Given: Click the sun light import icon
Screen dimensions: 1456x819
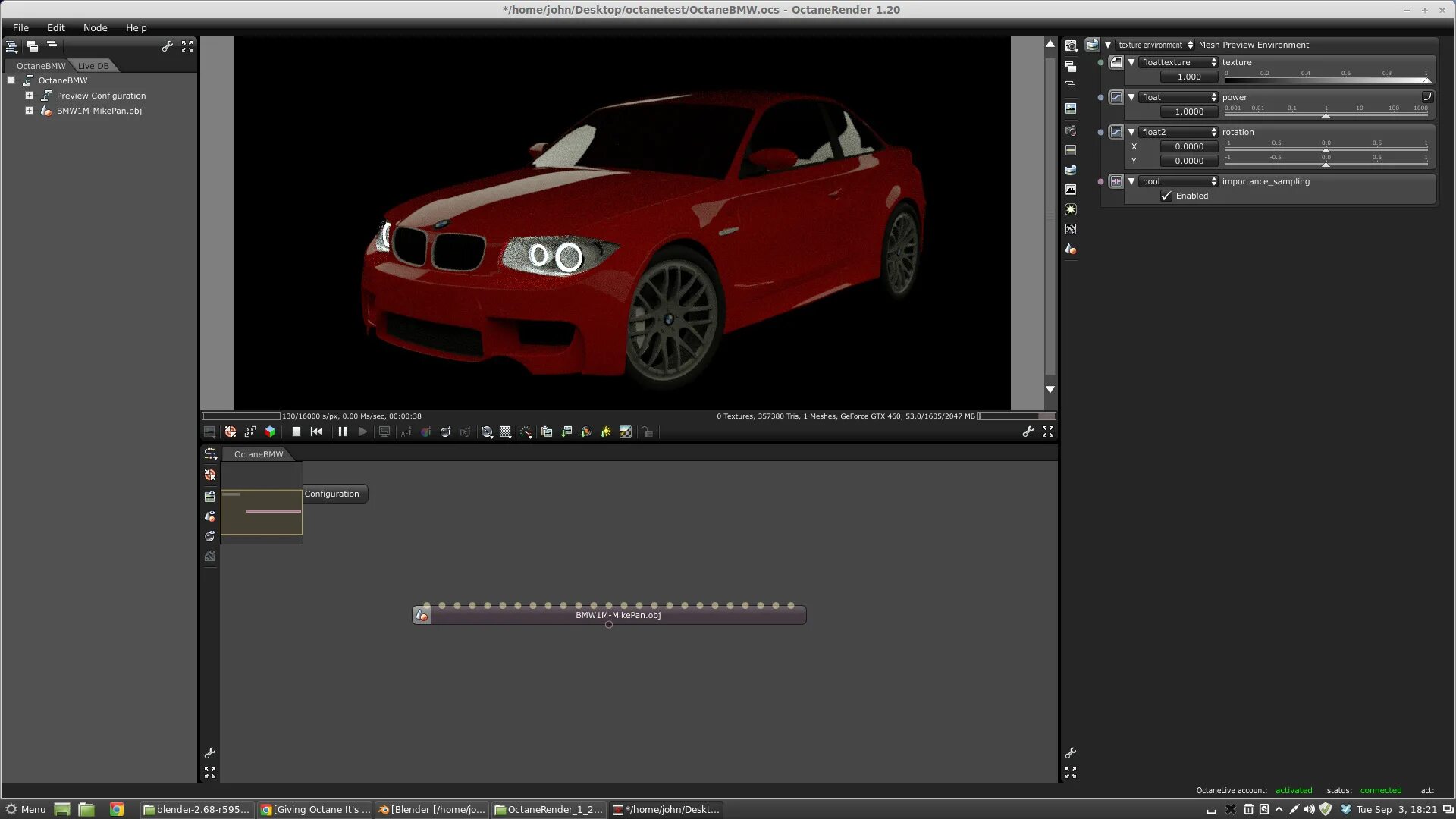Looking at the screenshot, I should pyautogui.click(x=605, y=431).
